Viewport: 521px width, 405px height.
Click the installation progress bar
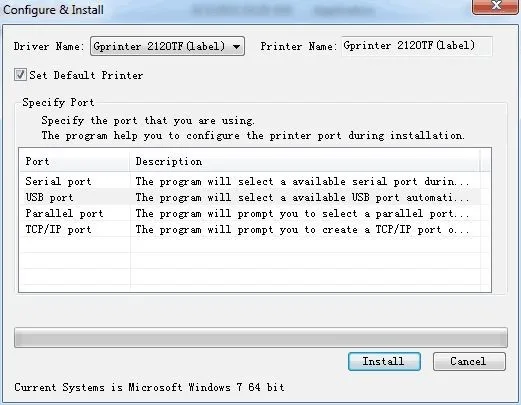[261, 337]
